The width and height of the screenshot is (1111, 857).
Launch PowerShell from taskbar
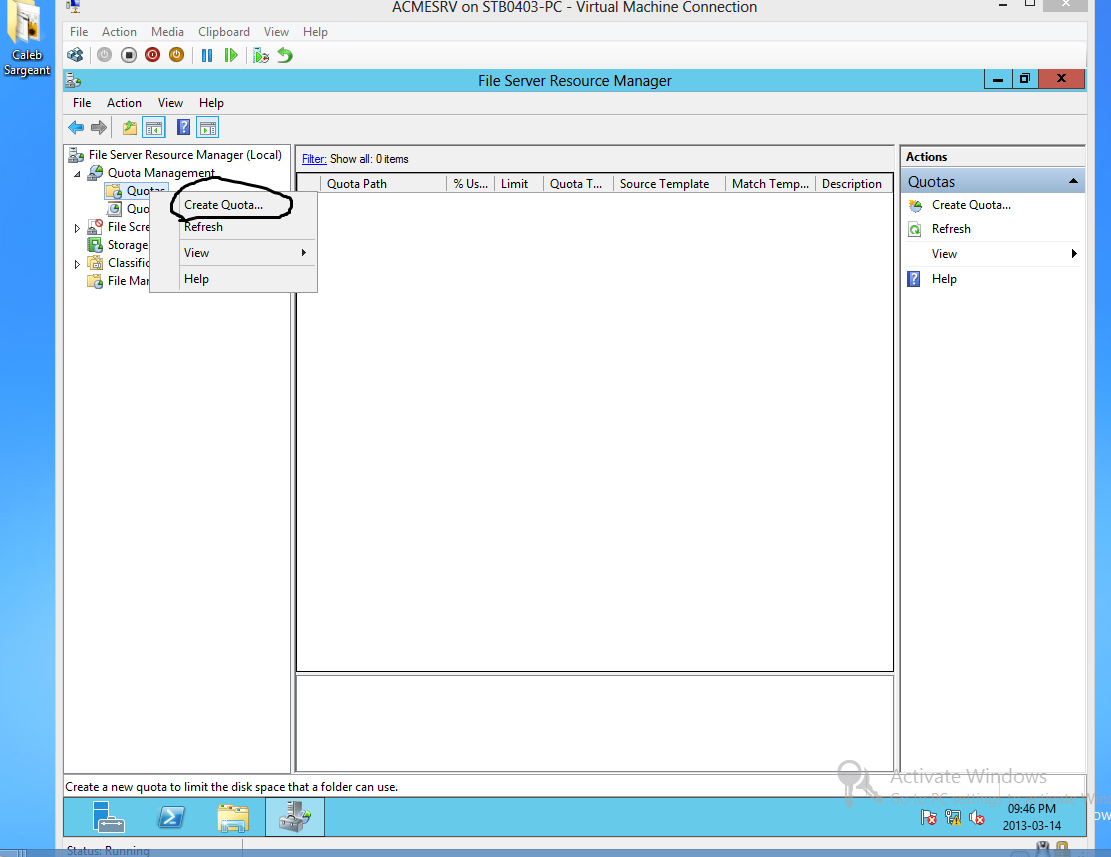click(x=171, y=817)
